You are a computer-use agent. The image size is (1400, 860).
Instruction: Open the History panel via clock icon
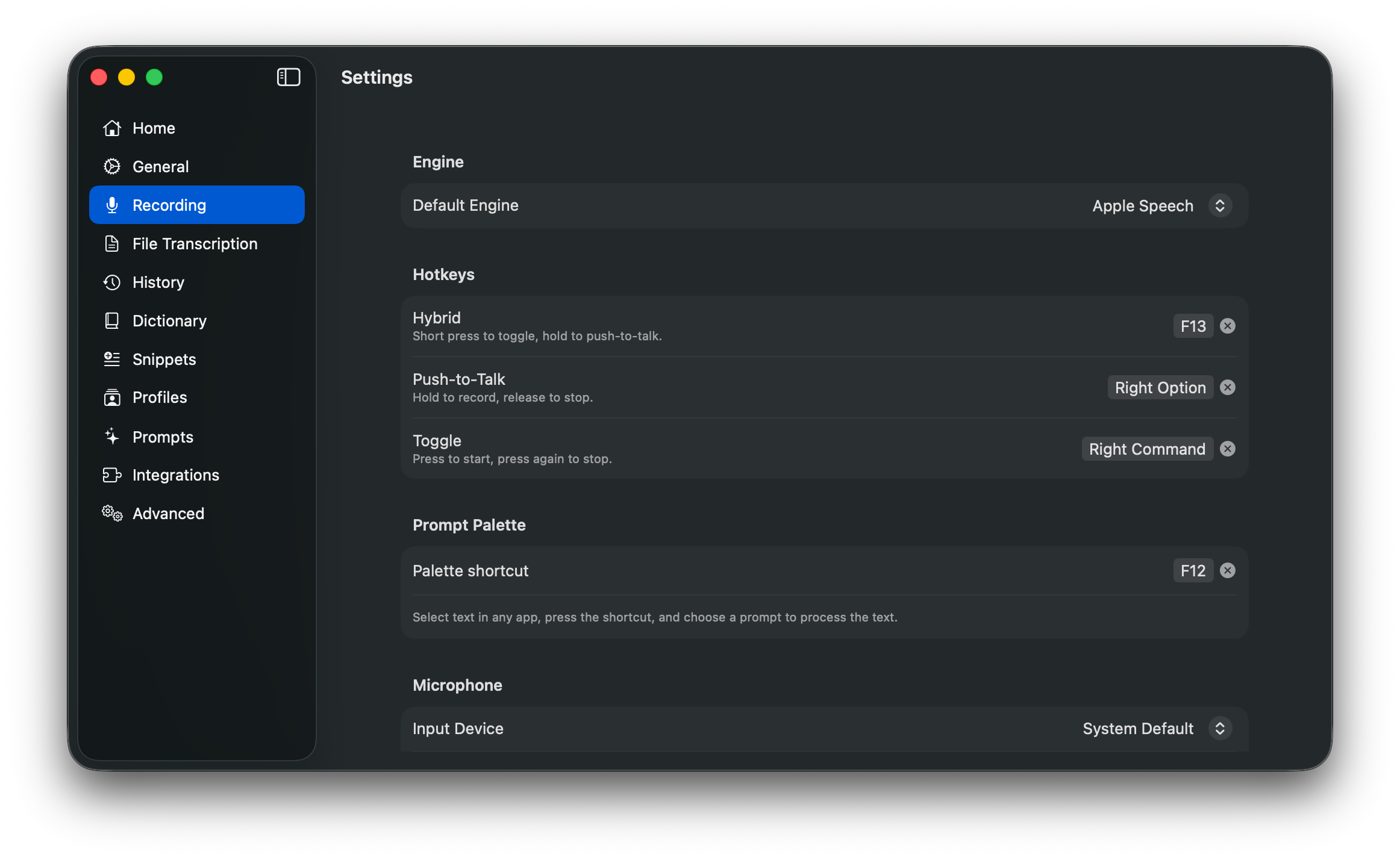[112, 282]
